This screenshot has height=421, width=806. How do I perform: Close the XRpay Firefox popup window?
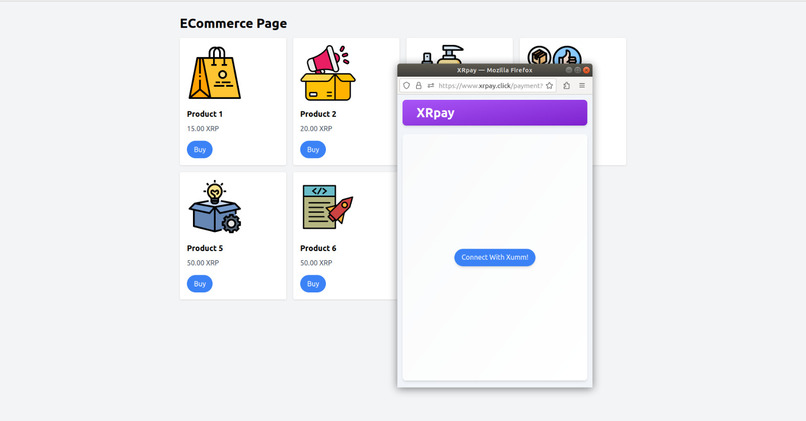point(586,70)
